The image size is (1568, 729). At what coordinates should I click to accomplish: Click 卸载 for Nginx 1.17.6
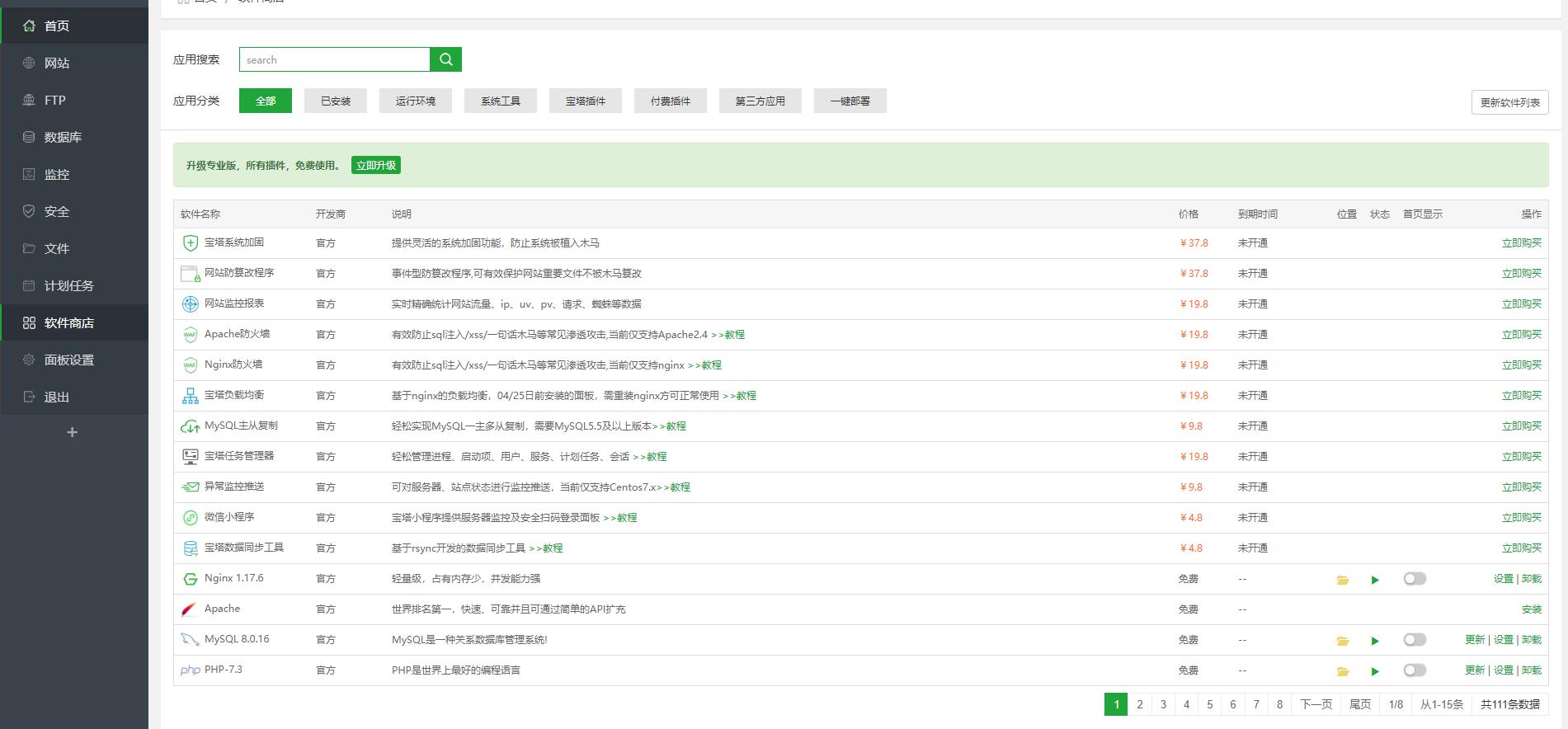tap(1532, 579)
